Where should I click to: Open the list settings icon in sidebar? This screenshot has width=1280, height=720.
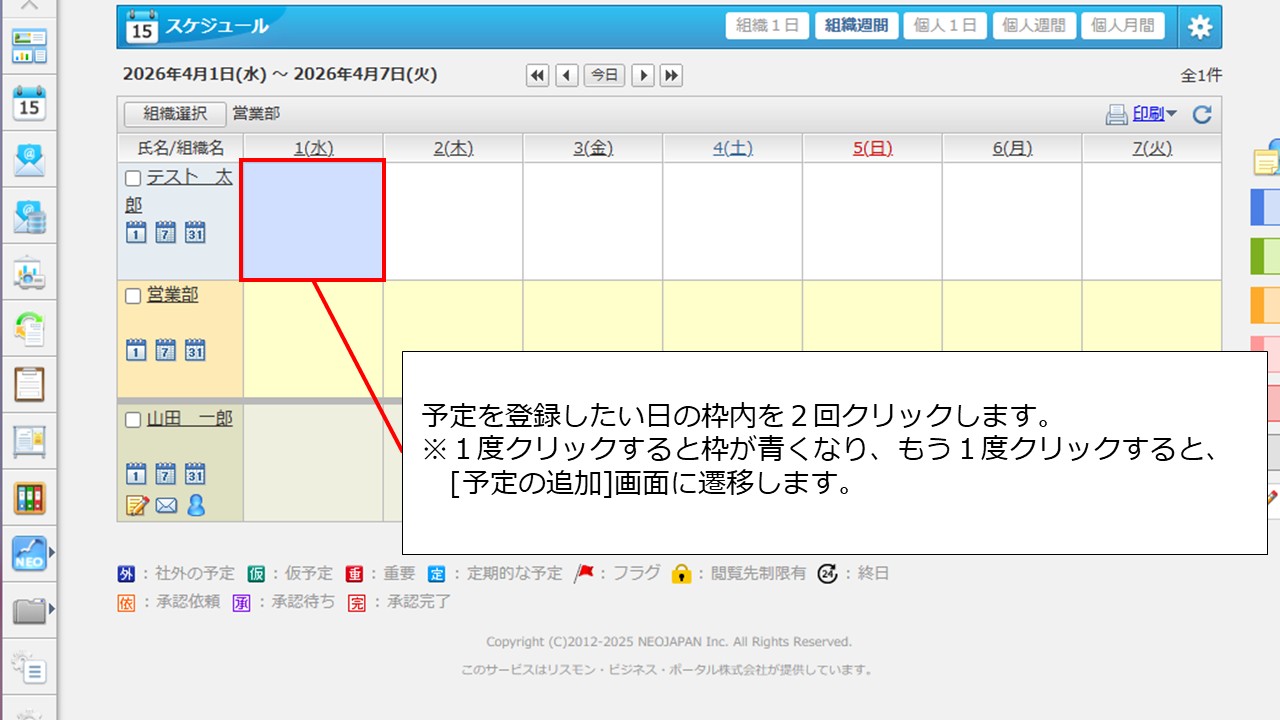29,666
